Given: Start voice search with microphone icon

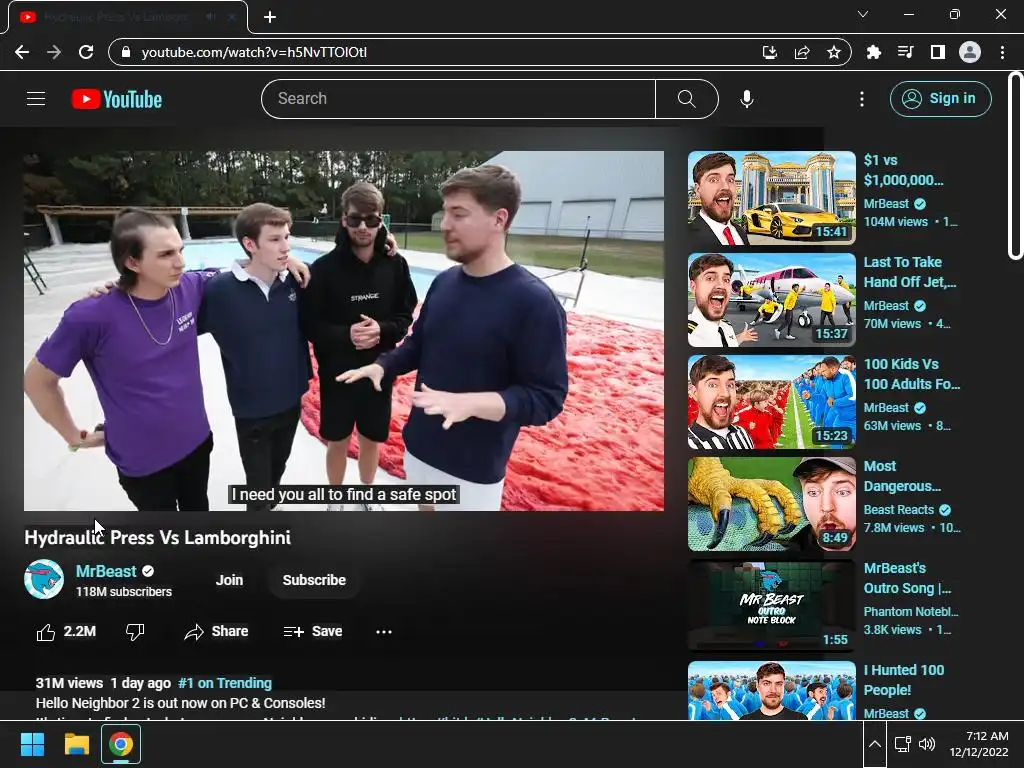Looking at the screenshot, I should (x=746, y=99).
